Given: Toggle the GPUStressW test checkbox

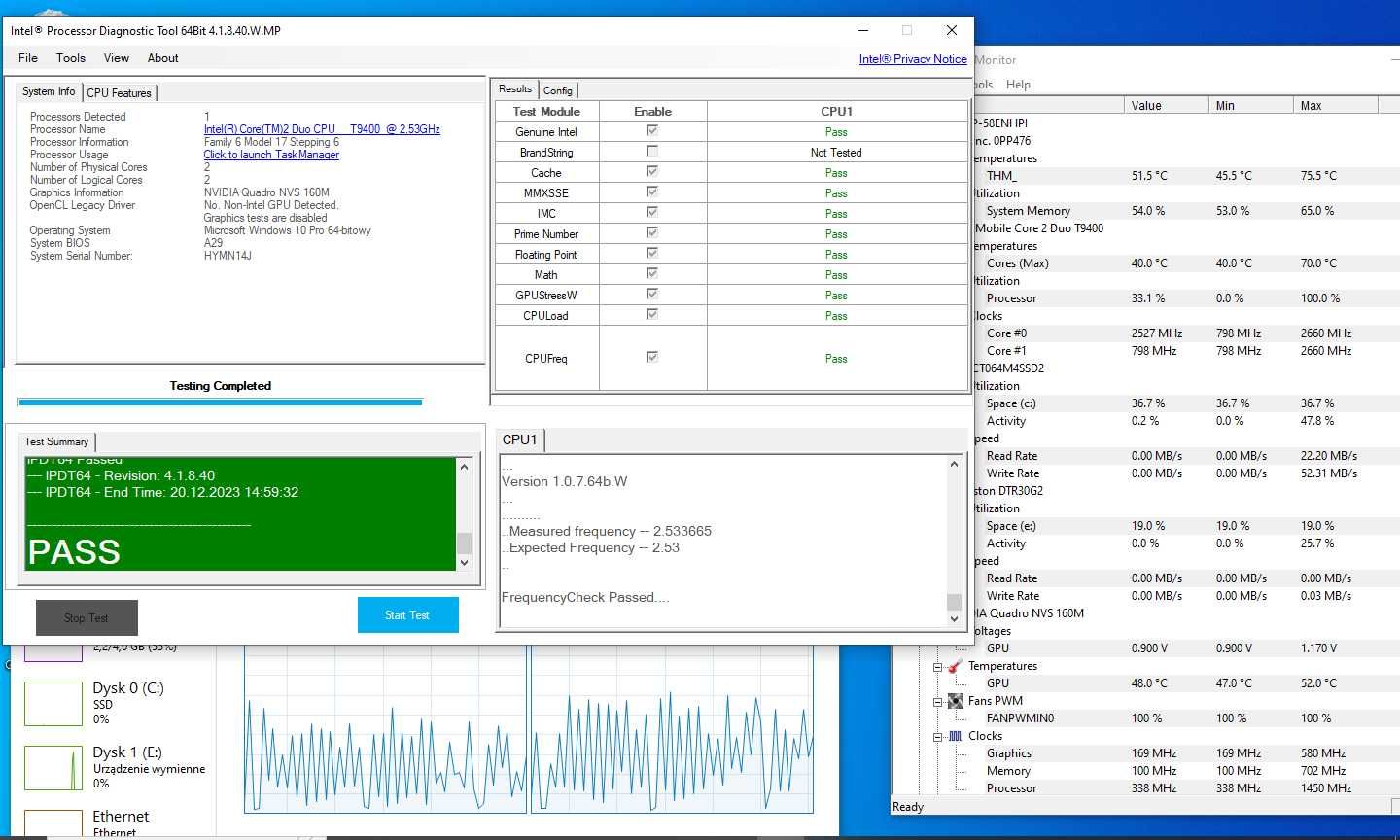Looking at the screenshot, I should click(x=652, y=294).
